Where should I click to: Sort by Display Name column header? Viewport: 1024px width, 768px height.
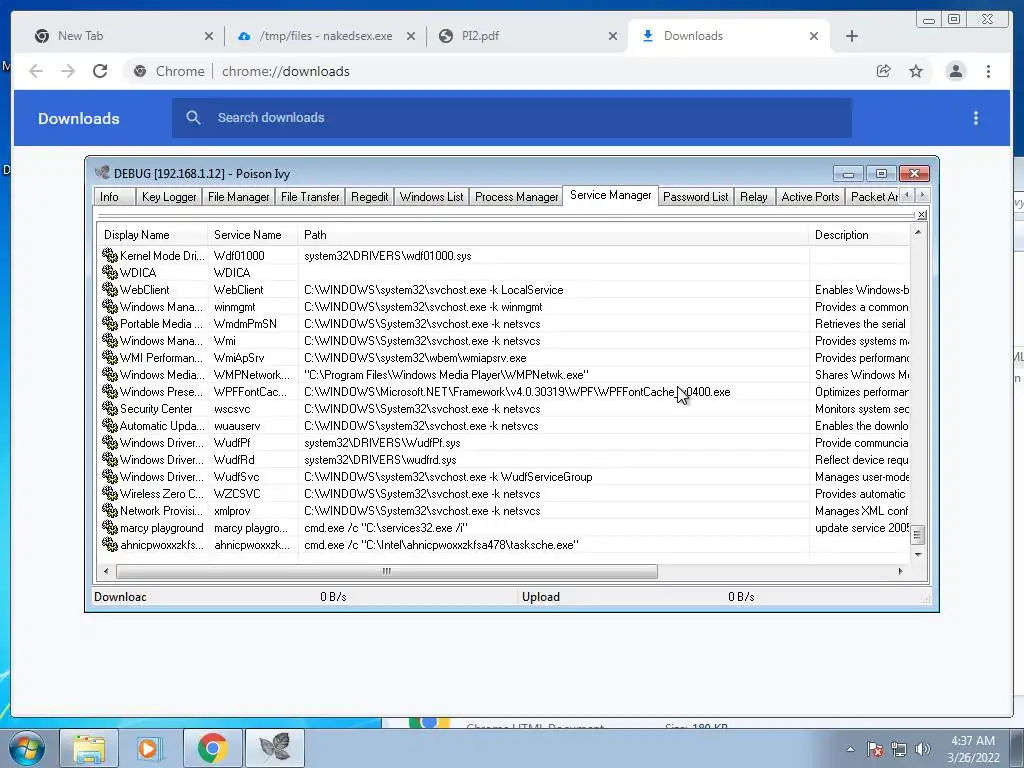click(x=152, y=234)
